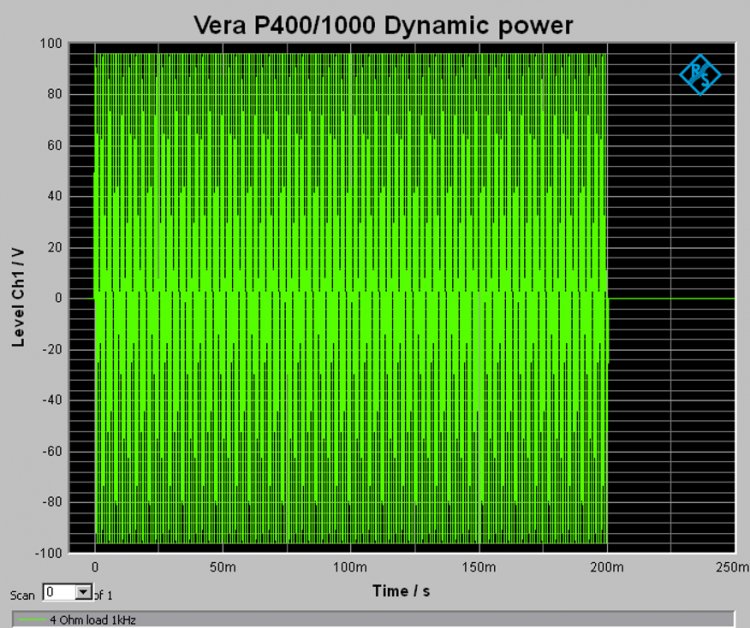Select the '4 Ohm load 1kHz' legend entry
750x628 pixels.
pos(93,620)
